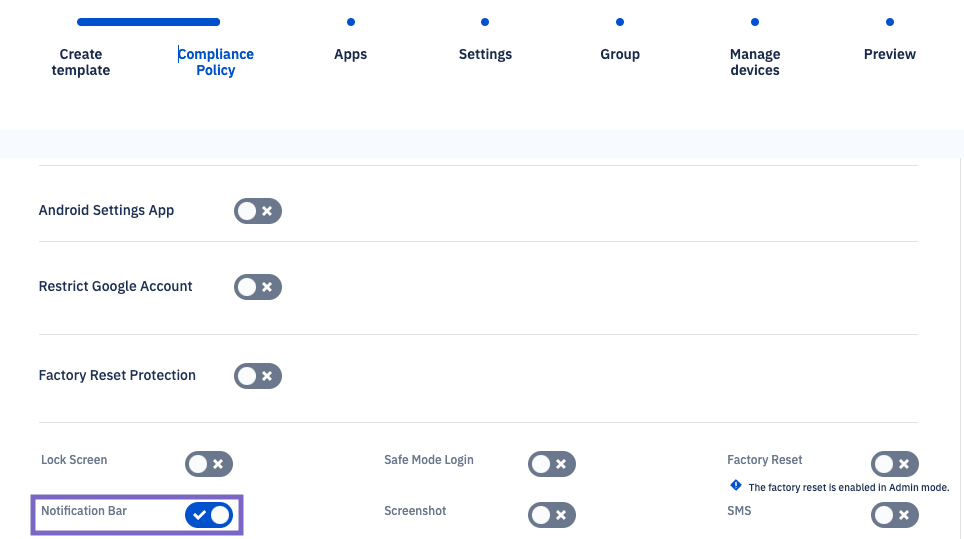Toggle the Safe Mode Login switch
This screenshot has height=539, width=964.
click(x=552, y=464)
